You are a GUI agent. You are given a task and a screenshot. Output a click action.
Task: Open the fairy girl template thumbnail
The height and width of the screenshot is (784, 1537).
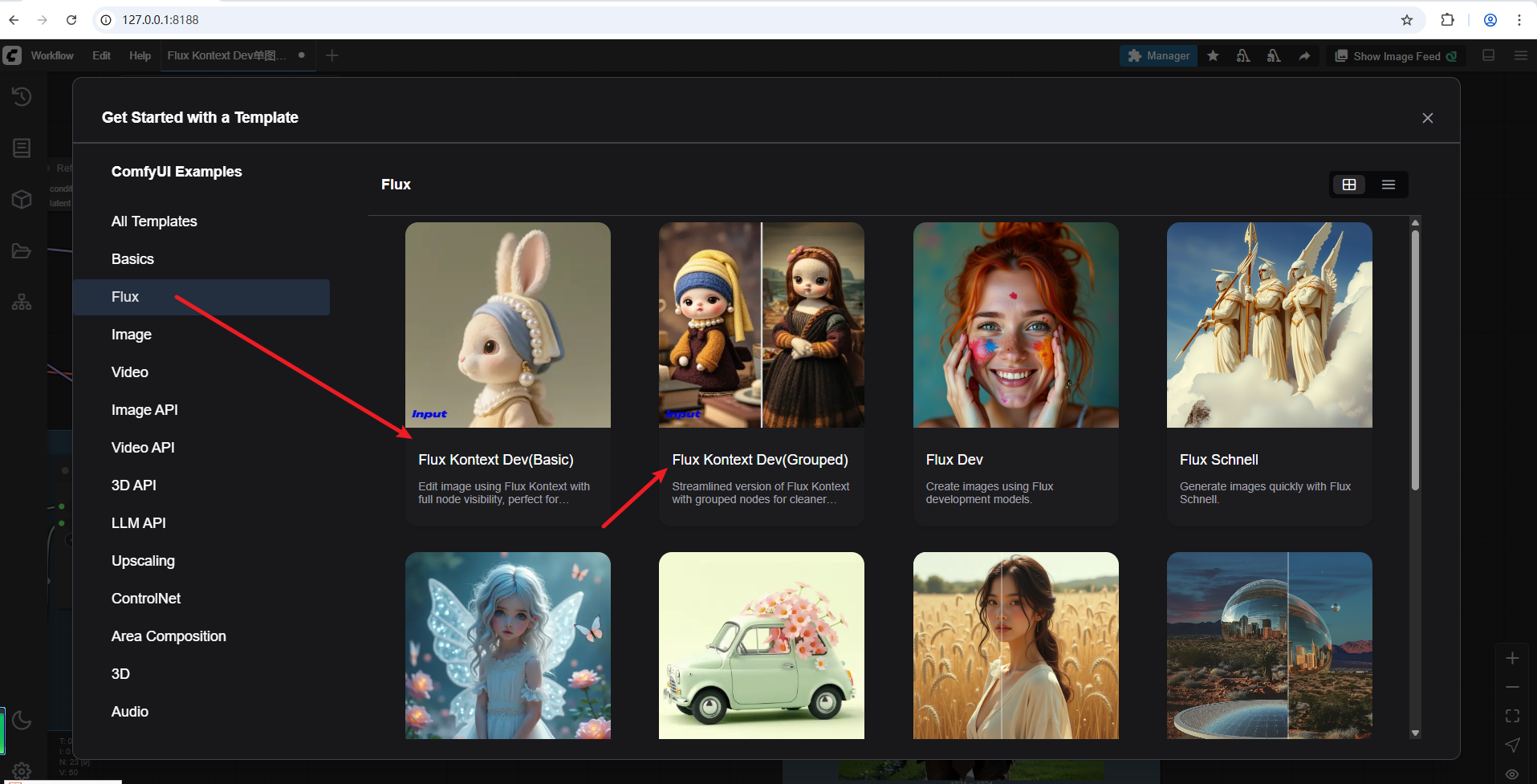(x=508, y=645)
